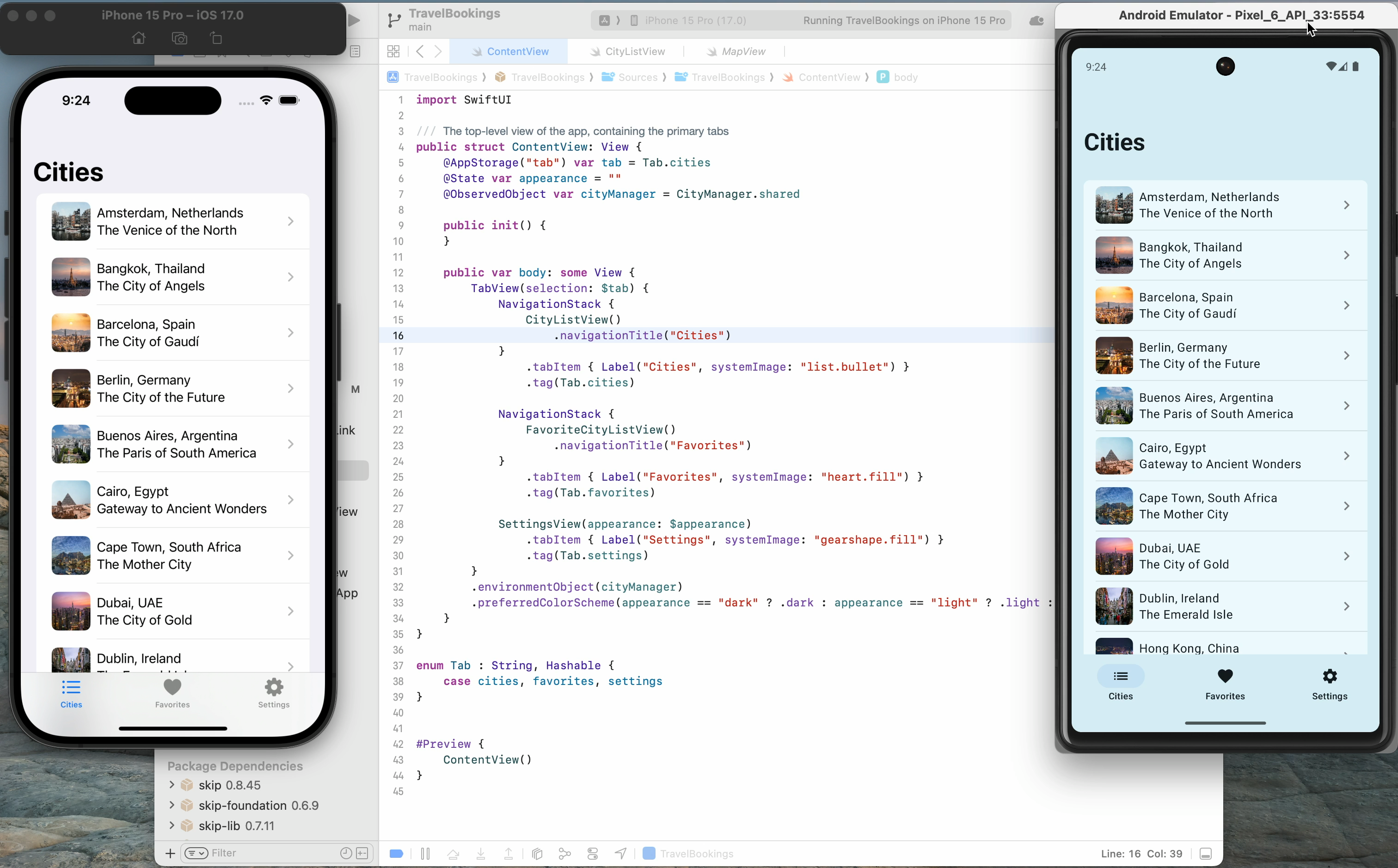Pause program execution in debug bar
1398x868 pixels.
tap(425, 854)
